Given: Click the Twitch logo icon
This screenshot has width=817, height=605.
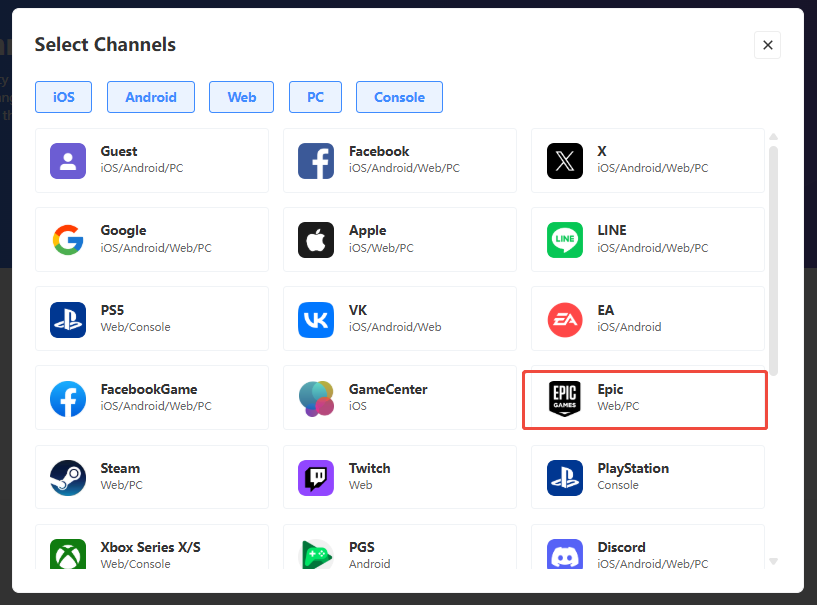Looking at the screenshot, I should [x=316, y=477].
